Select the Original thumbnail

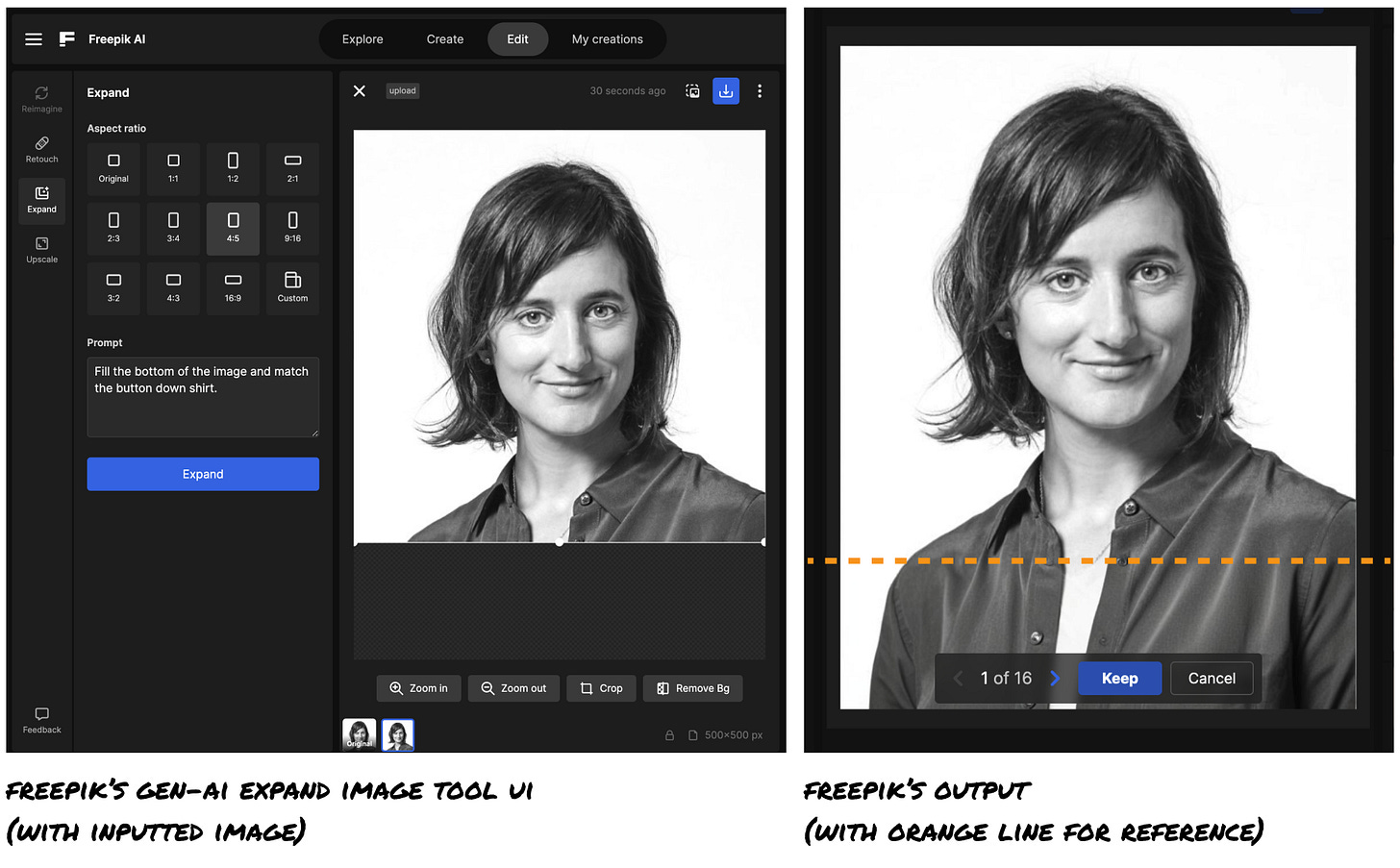[x=360, y=734]
